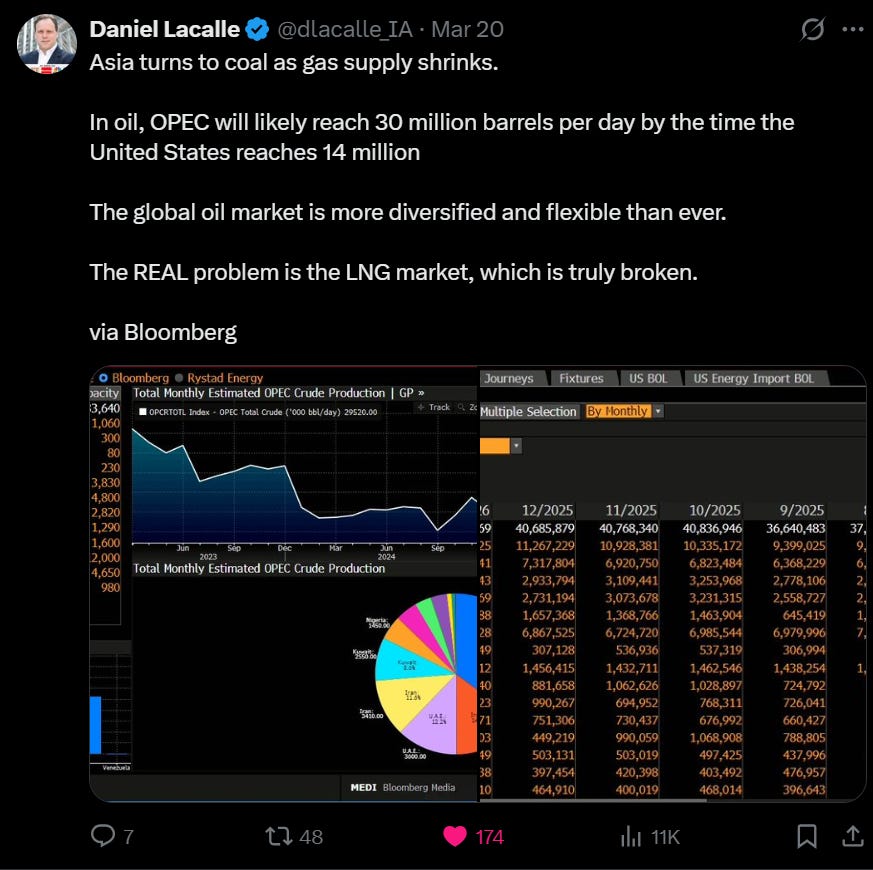Image resolution: width=873 pixels, height=870 pixels.
Task: Open the Mar 20 timestamp link
Action: point(468,30)
